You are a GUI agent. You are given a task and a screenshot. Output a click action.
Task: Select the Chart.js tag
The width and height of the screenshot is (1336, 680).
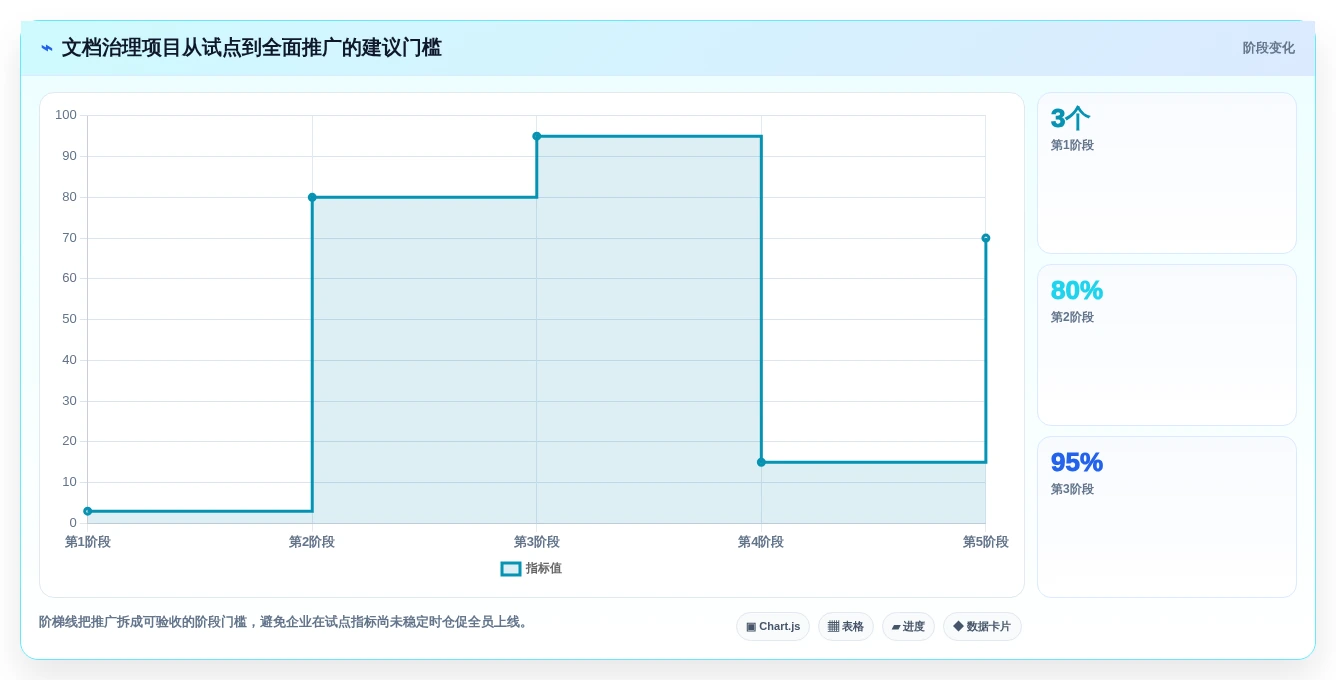pos(773,627)
